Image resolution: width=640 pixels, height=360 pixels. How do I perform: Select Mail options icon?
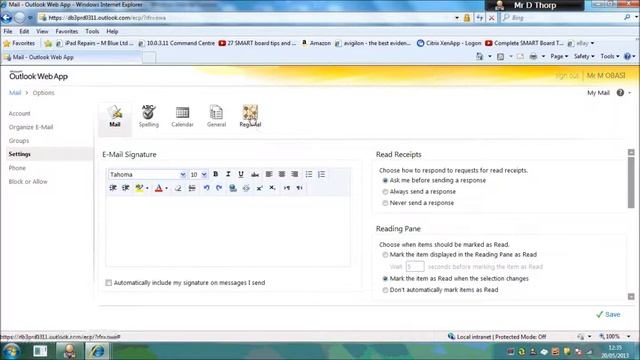tap(115, 116)
